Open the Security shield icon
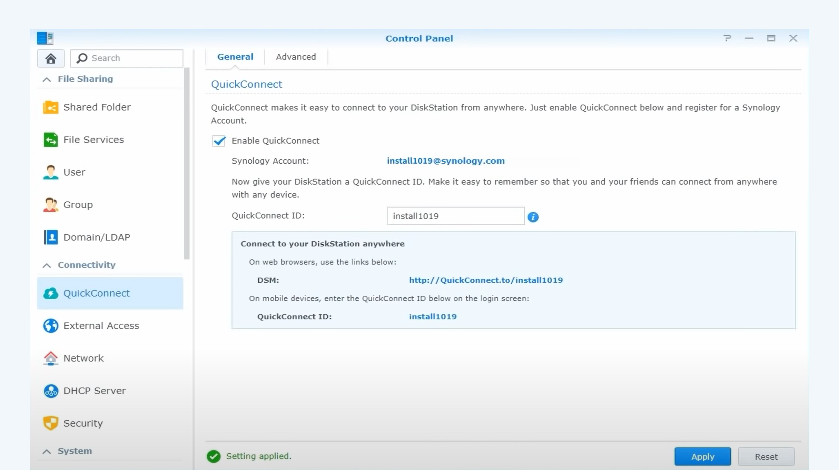The width and height of the screenshot is (840, 473). click(x=51, y=423)
